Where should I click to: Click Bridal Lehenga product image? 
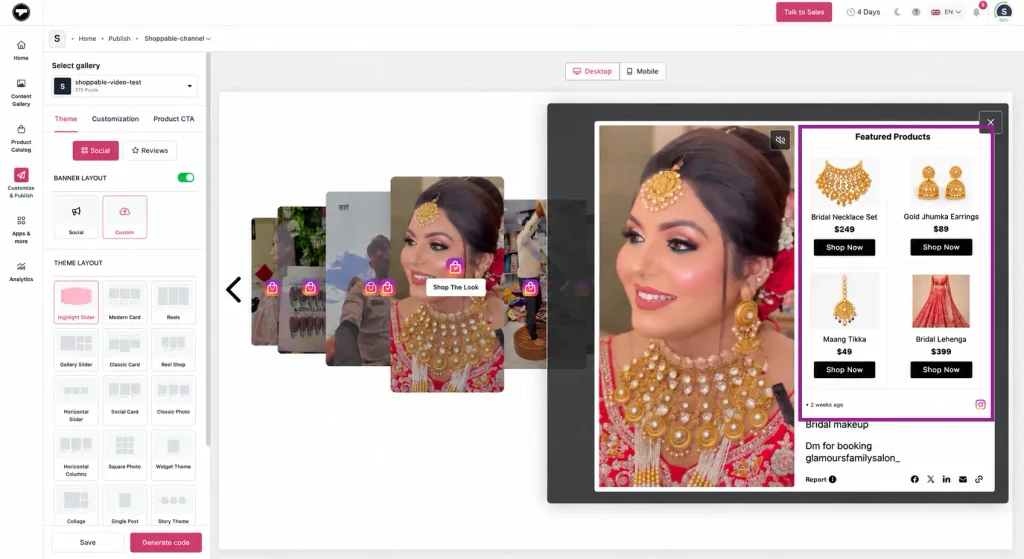941,301
